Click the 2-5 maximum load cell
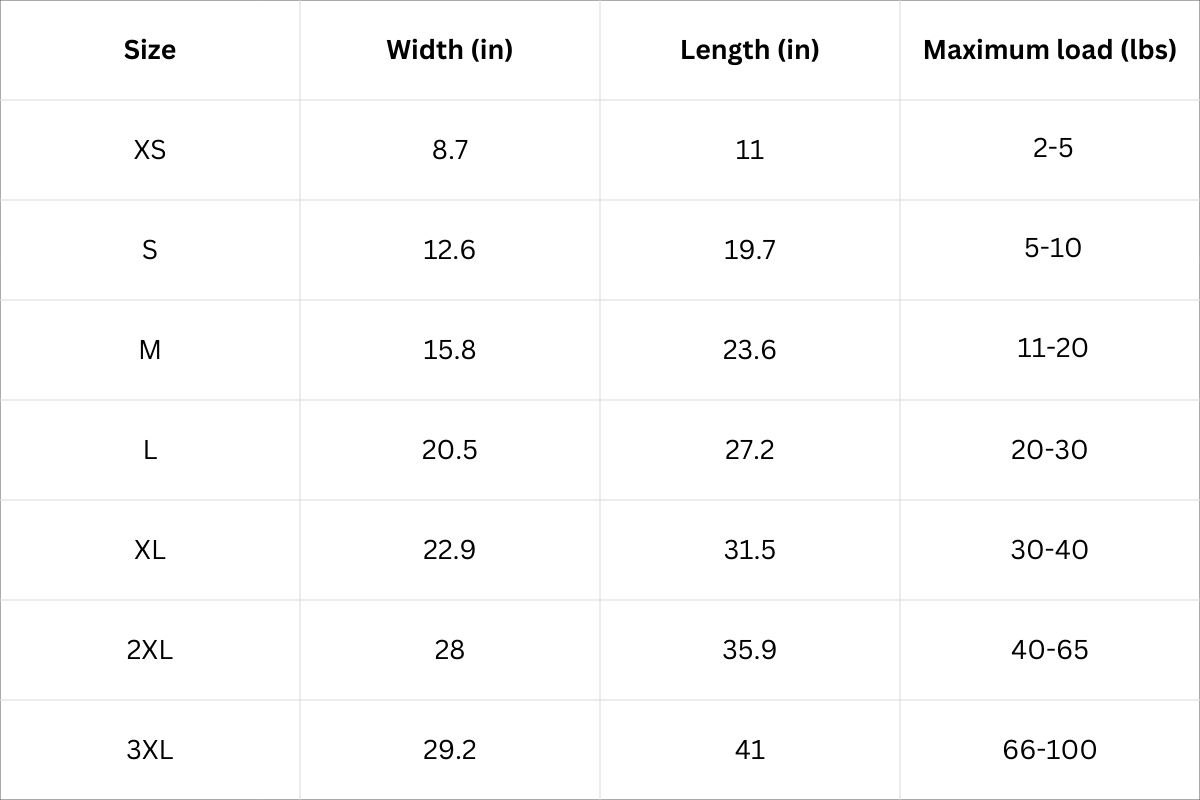The width and height of the screenshot is (1200, 800). 1053,148
